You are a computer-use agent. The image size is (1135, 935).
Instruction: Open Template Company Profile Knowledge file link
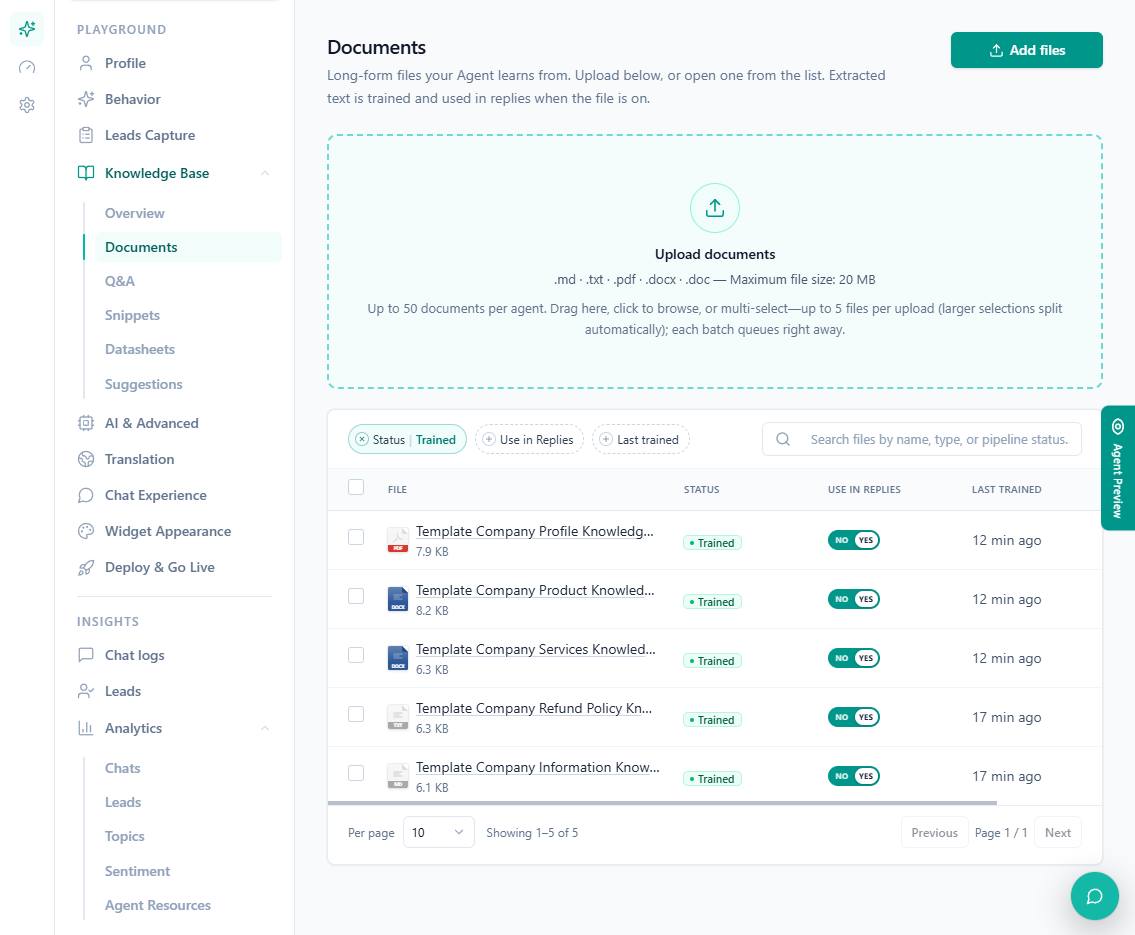point(534,531)
